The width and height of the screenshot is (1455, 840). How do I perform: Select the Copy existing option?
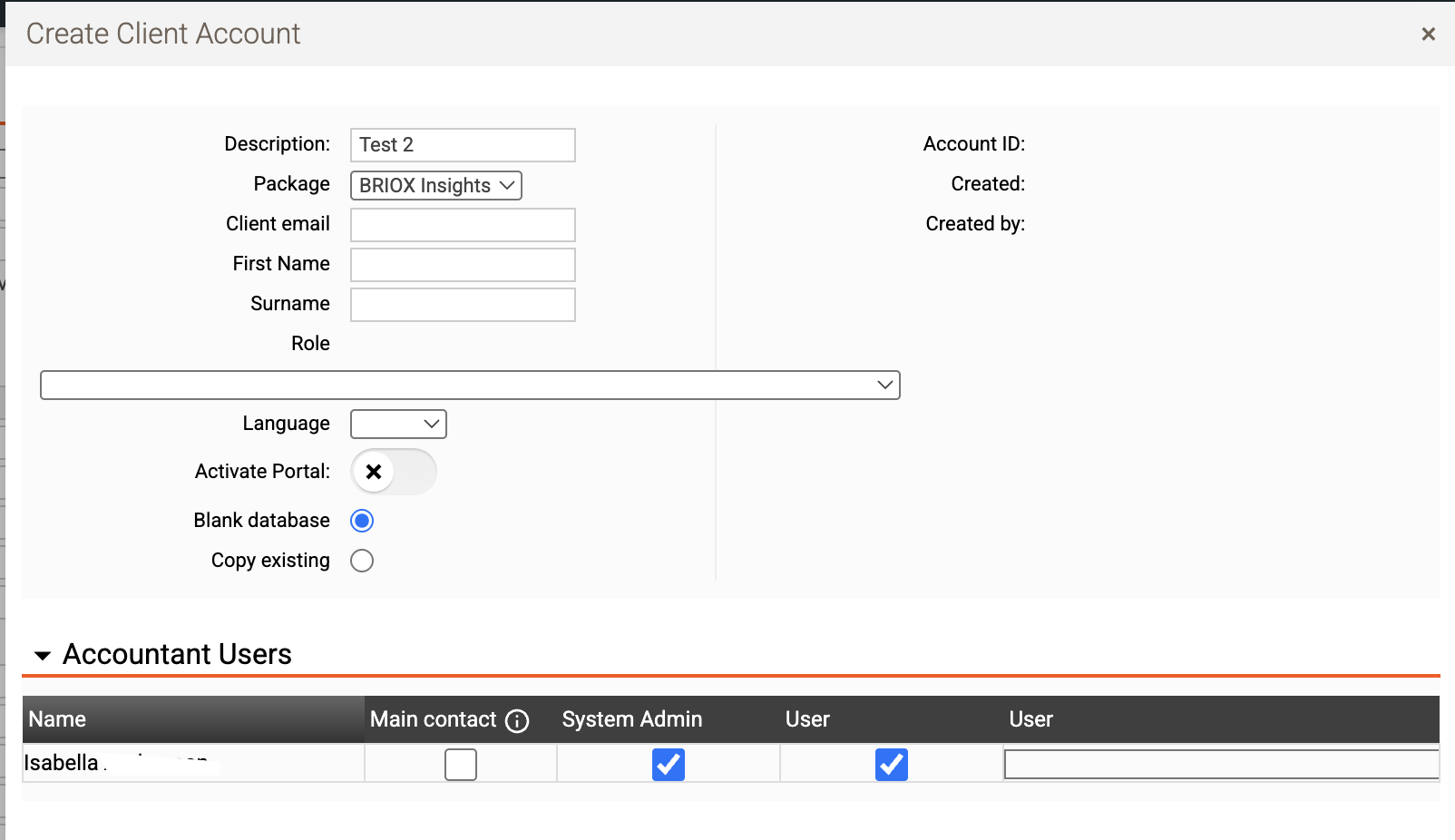point(362,561)
